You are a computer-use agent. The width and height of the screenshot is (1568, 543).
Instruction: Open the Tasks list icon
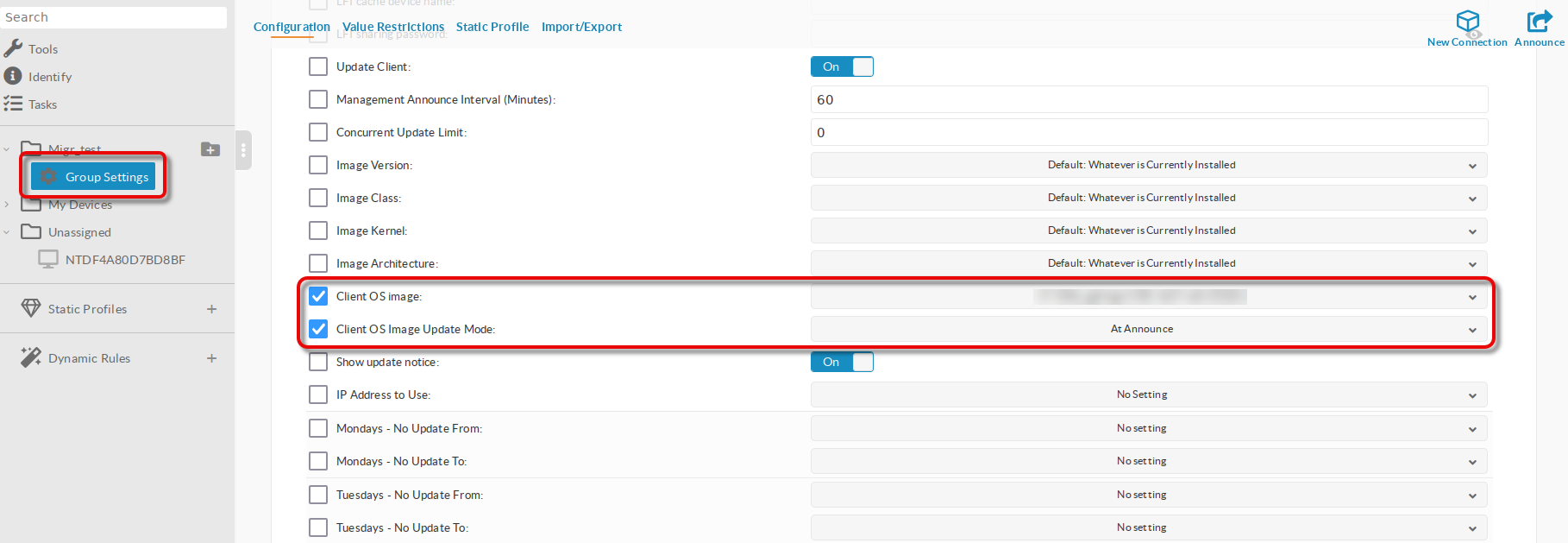pos(13,104)
